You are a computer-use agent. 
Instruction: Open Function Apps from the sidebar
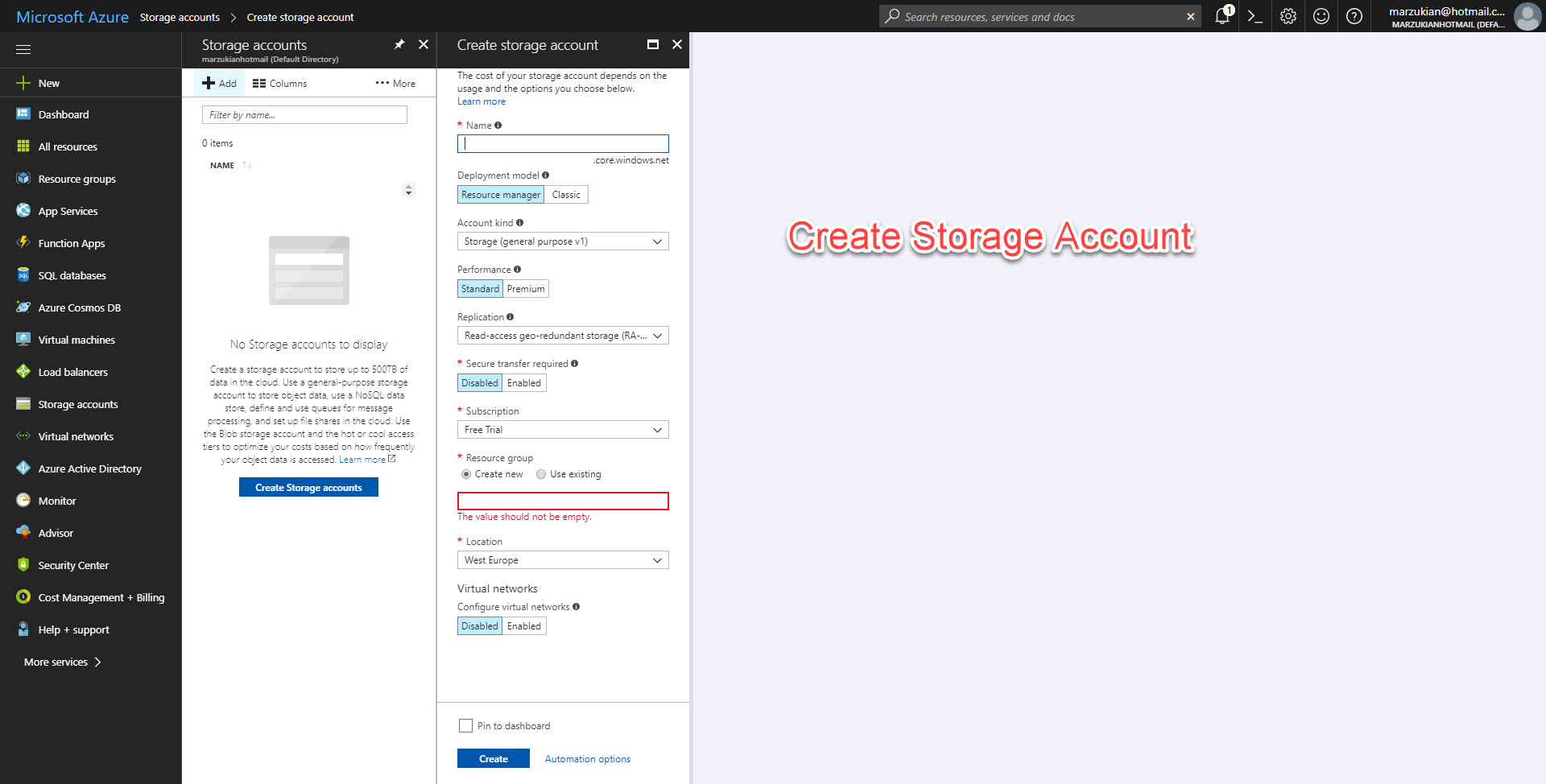click(71, 242)
